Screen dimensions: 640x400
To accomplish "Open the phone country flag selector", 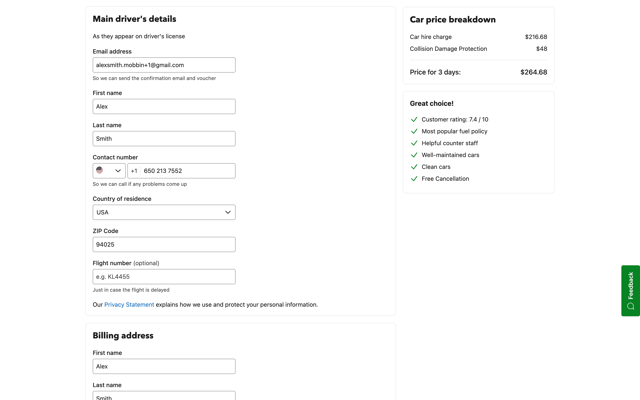I will 109,171.
